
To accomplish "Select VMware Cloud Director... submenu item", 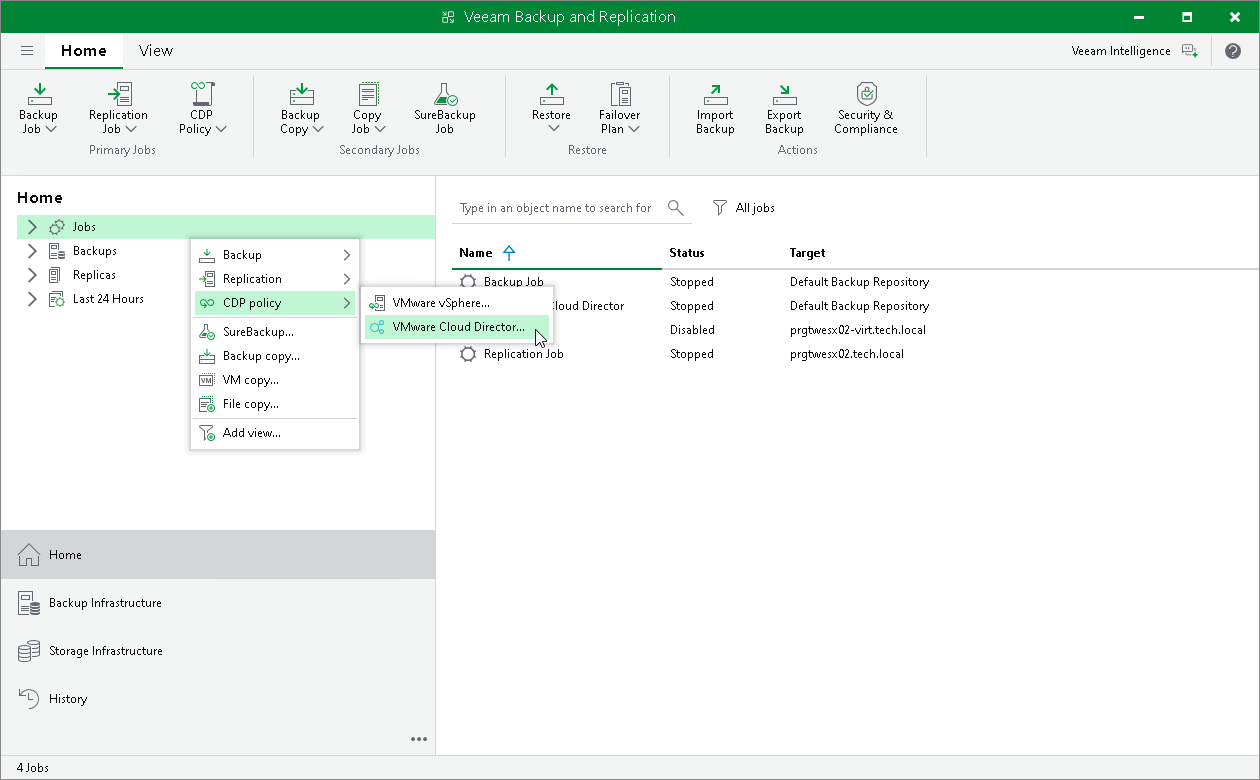I will click(457, 327).
